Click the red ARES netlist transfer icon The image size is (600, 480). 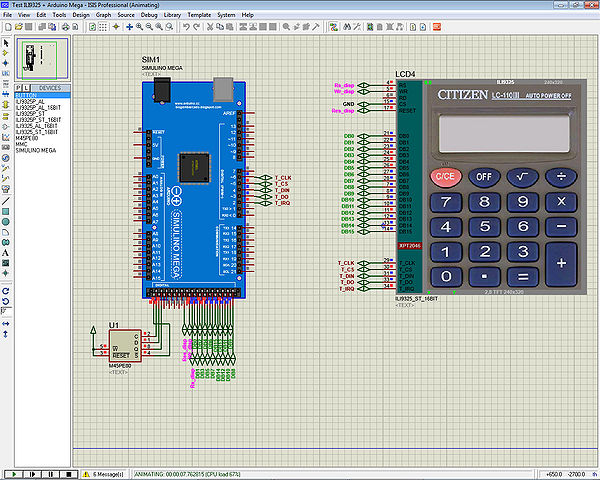click(x=437, y=27)
